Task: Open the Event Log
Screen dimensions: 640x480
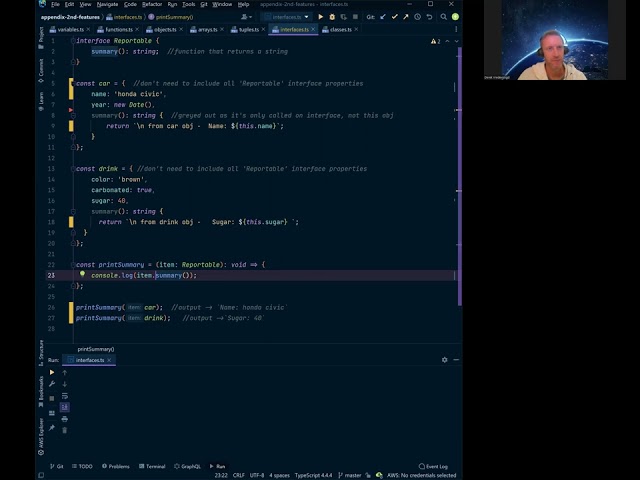Action: pyautogui.click(x=433, y=466)
